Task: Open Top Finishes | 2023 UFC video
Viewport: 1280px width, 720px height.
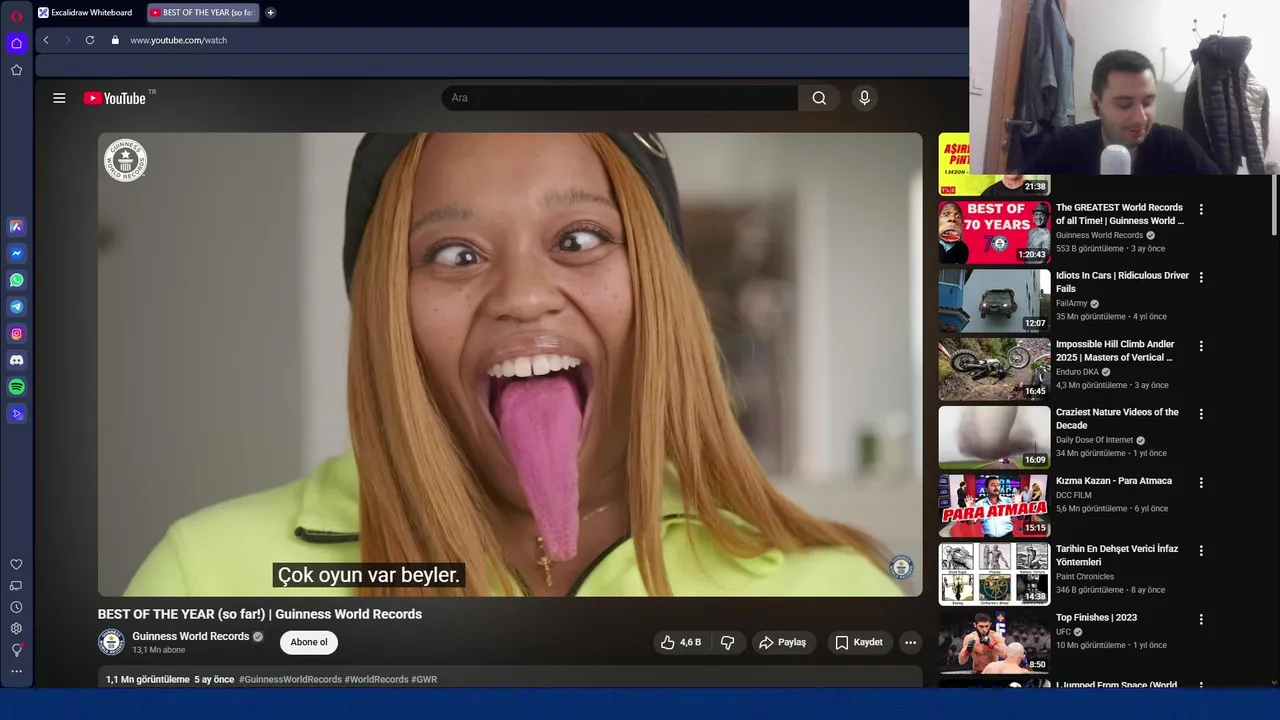Action: (x=1096, y=618)
